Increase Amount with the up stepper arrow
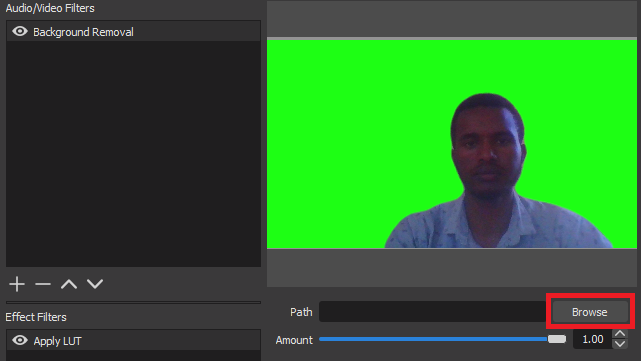Screen dimensions: 641x361 (x=620, y=334)
